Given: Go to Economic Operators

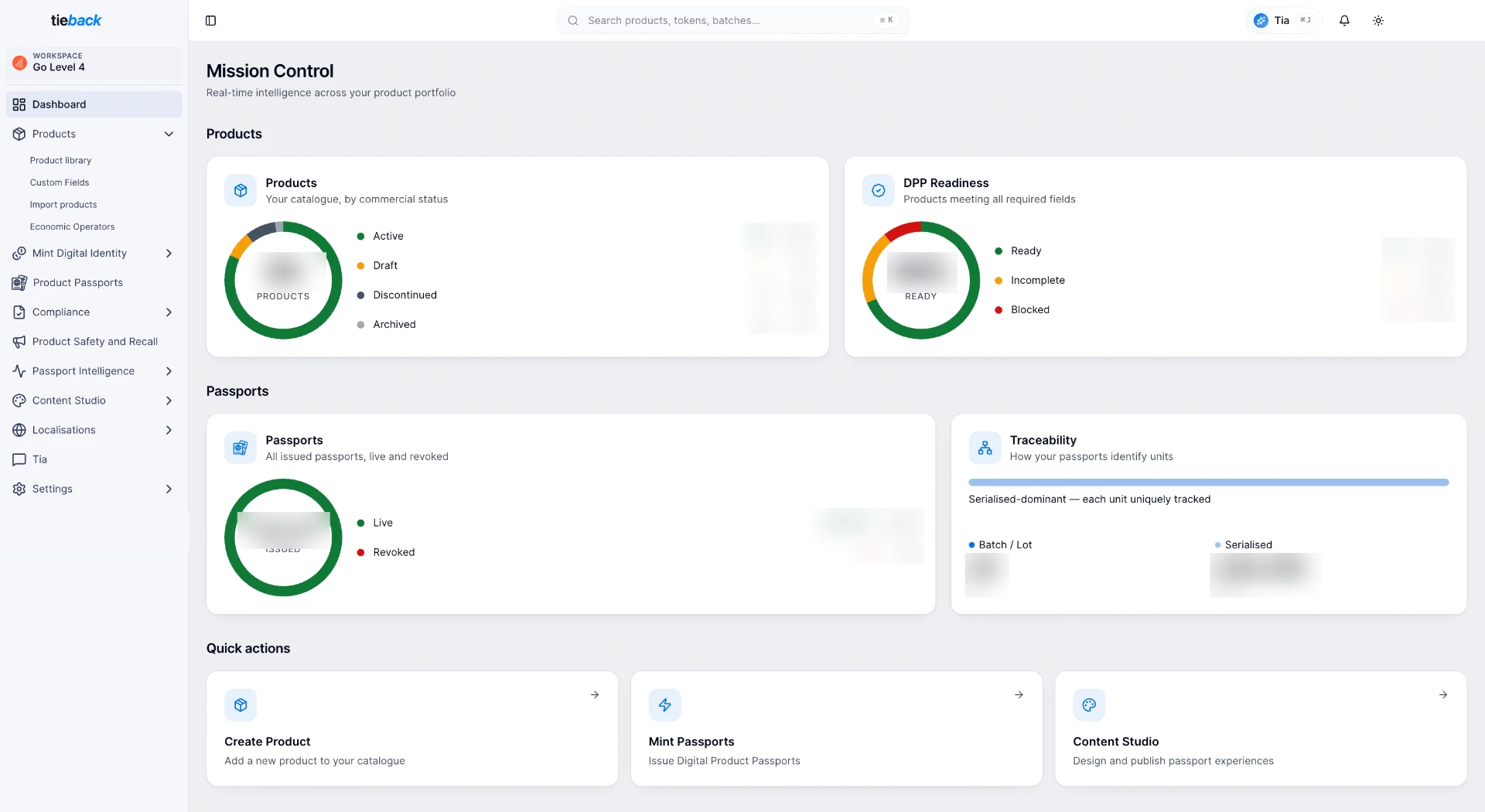Looking at the screenshot, I should point(72,227).
